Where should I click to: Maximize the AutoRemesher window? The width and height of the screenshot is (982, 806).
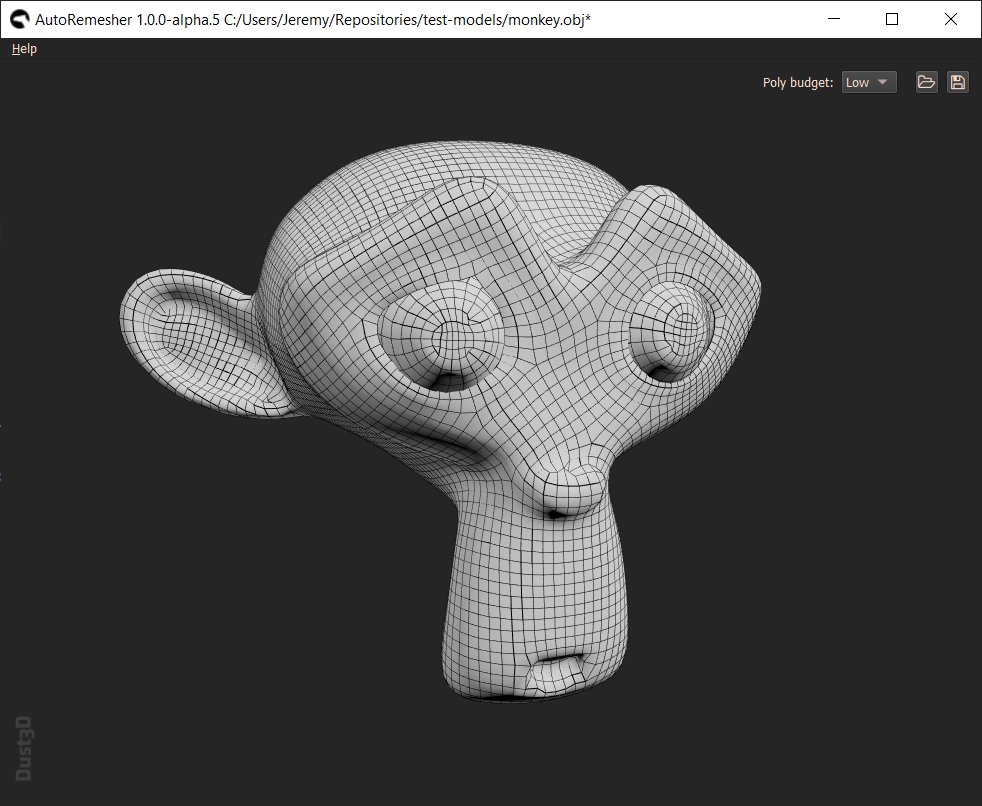[x=892, y=19]
